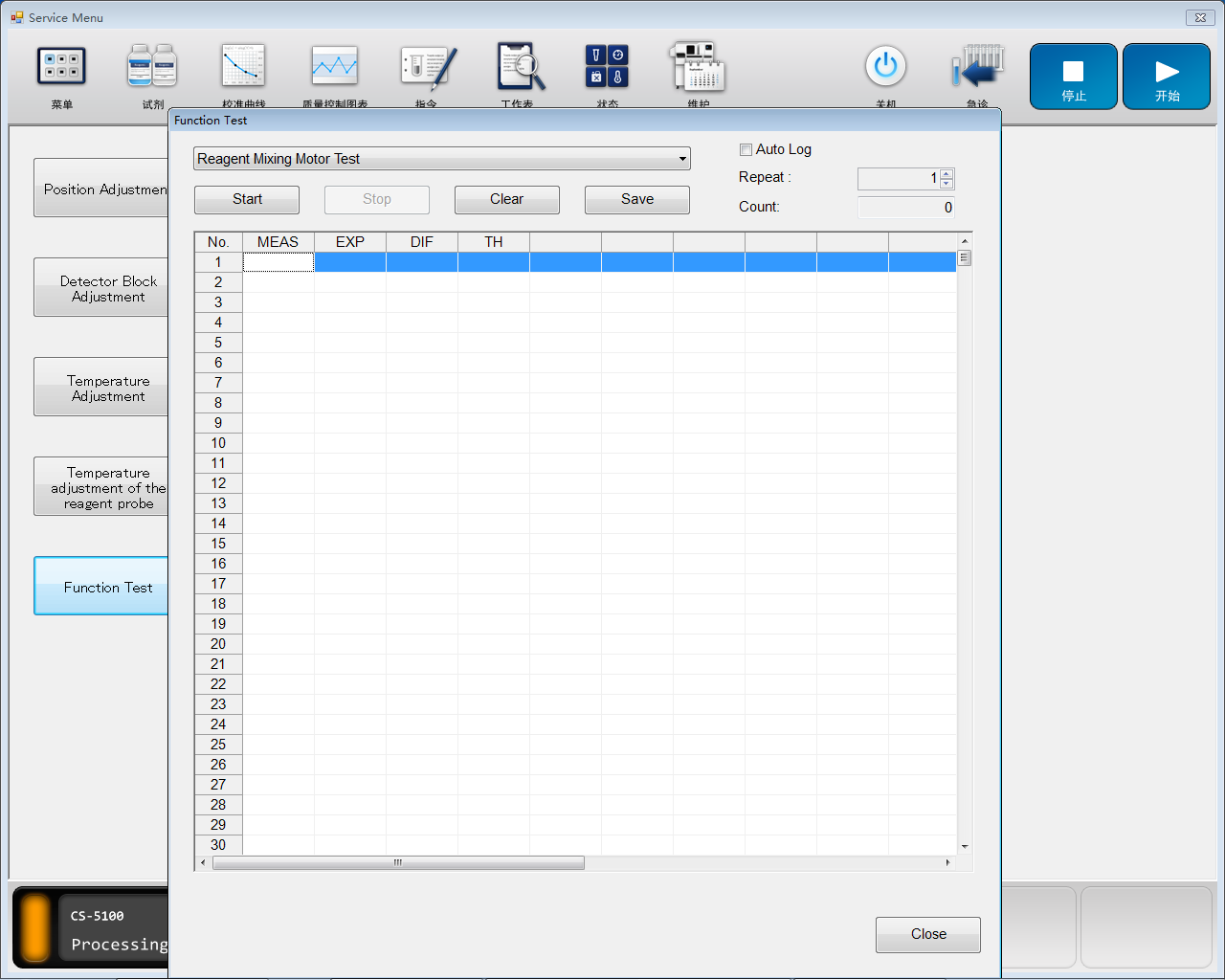Open the status (状态) icon
1225x980 pixels.
click(607, 67)
